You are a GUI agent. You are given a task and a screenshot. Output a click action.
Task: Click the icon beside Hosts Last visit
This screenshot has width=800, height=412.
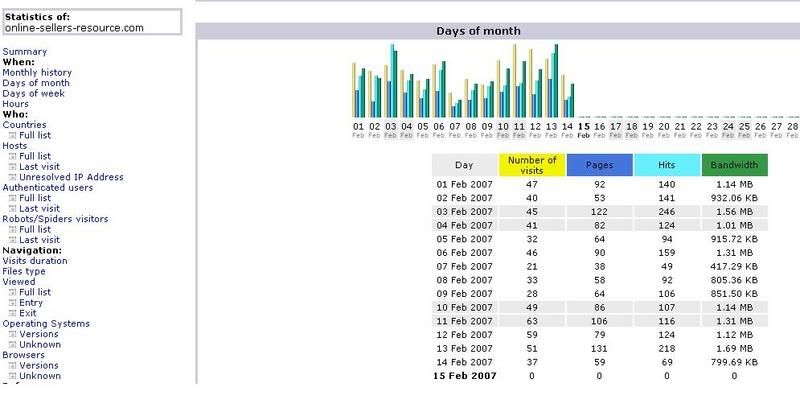pyautogui.click(x=12, y=167)
